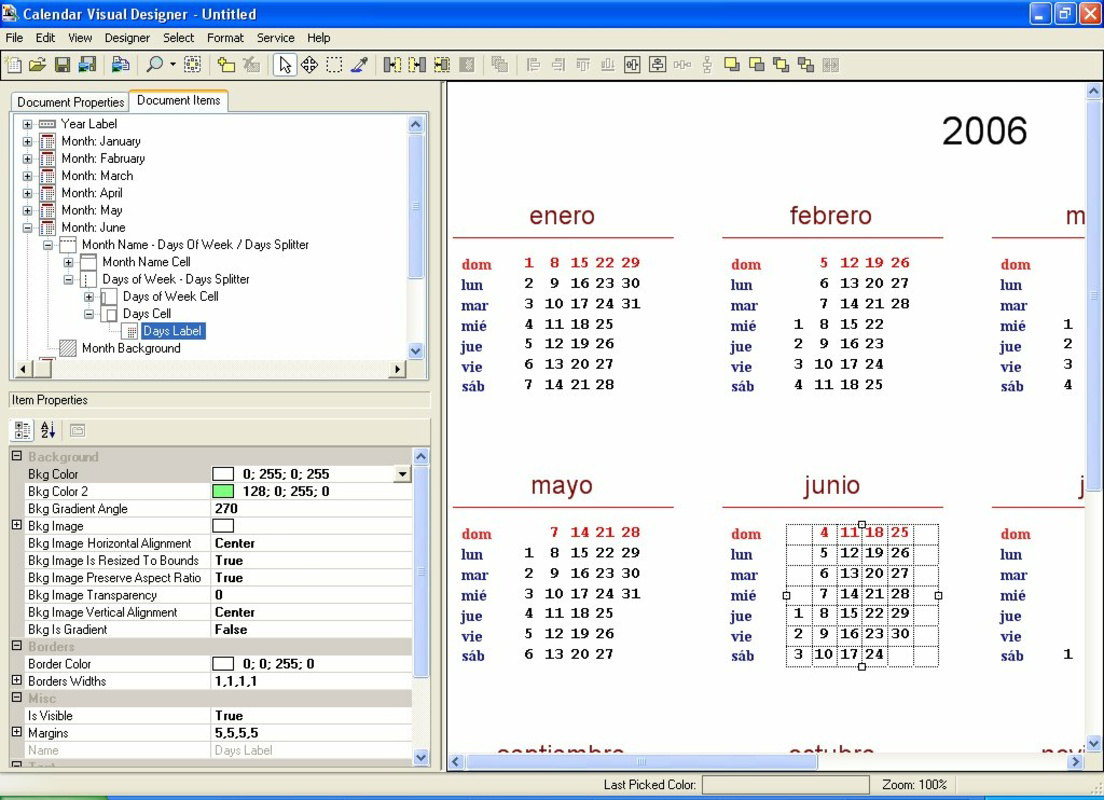1104x800 pixels.
Task: Click the properties grid scroll-down arrow
Action: click(421, 758)
